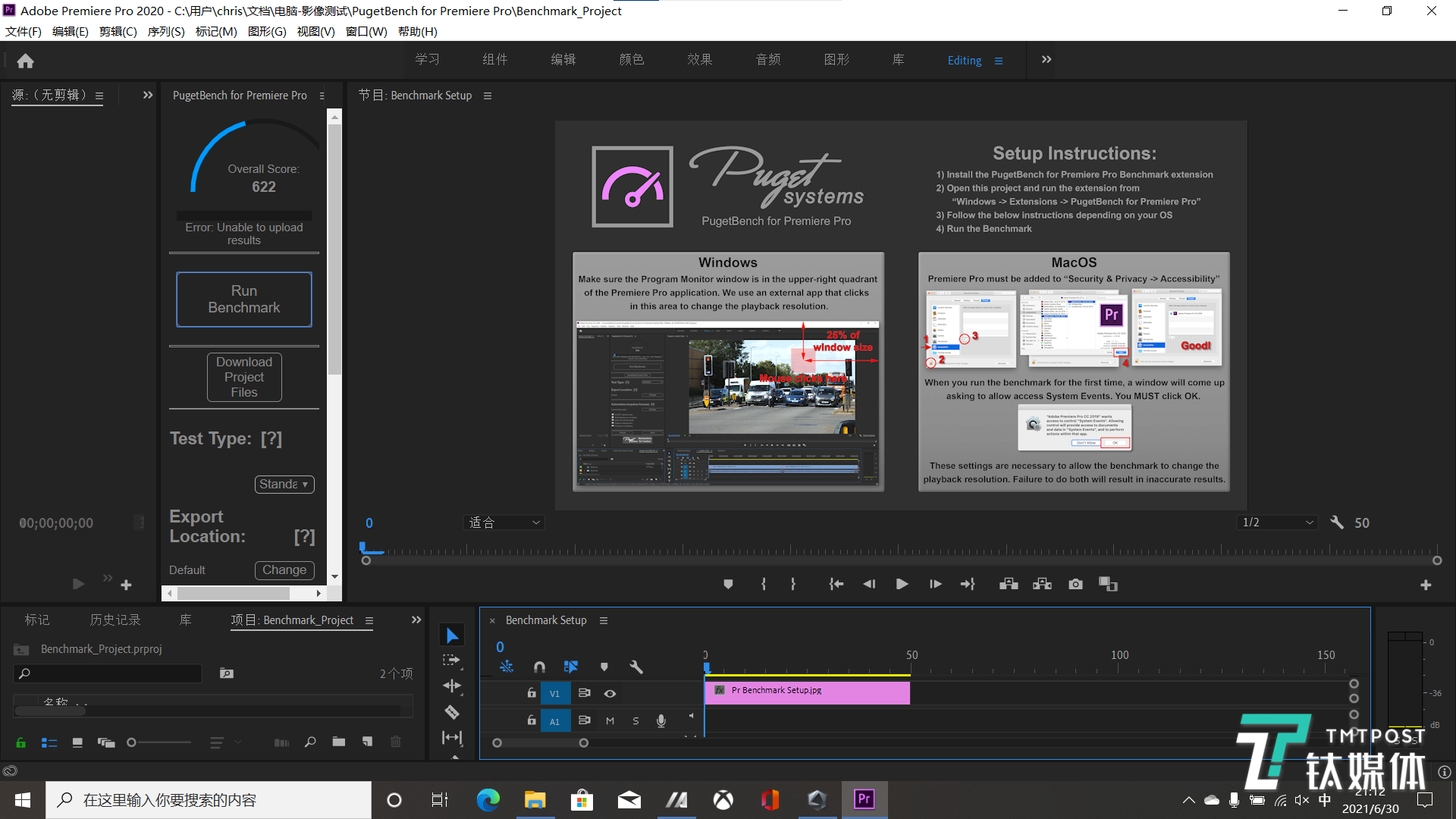Open program monitor wrench settings
This screenshot has width=1456, height=819.
tap(1337, 522)
